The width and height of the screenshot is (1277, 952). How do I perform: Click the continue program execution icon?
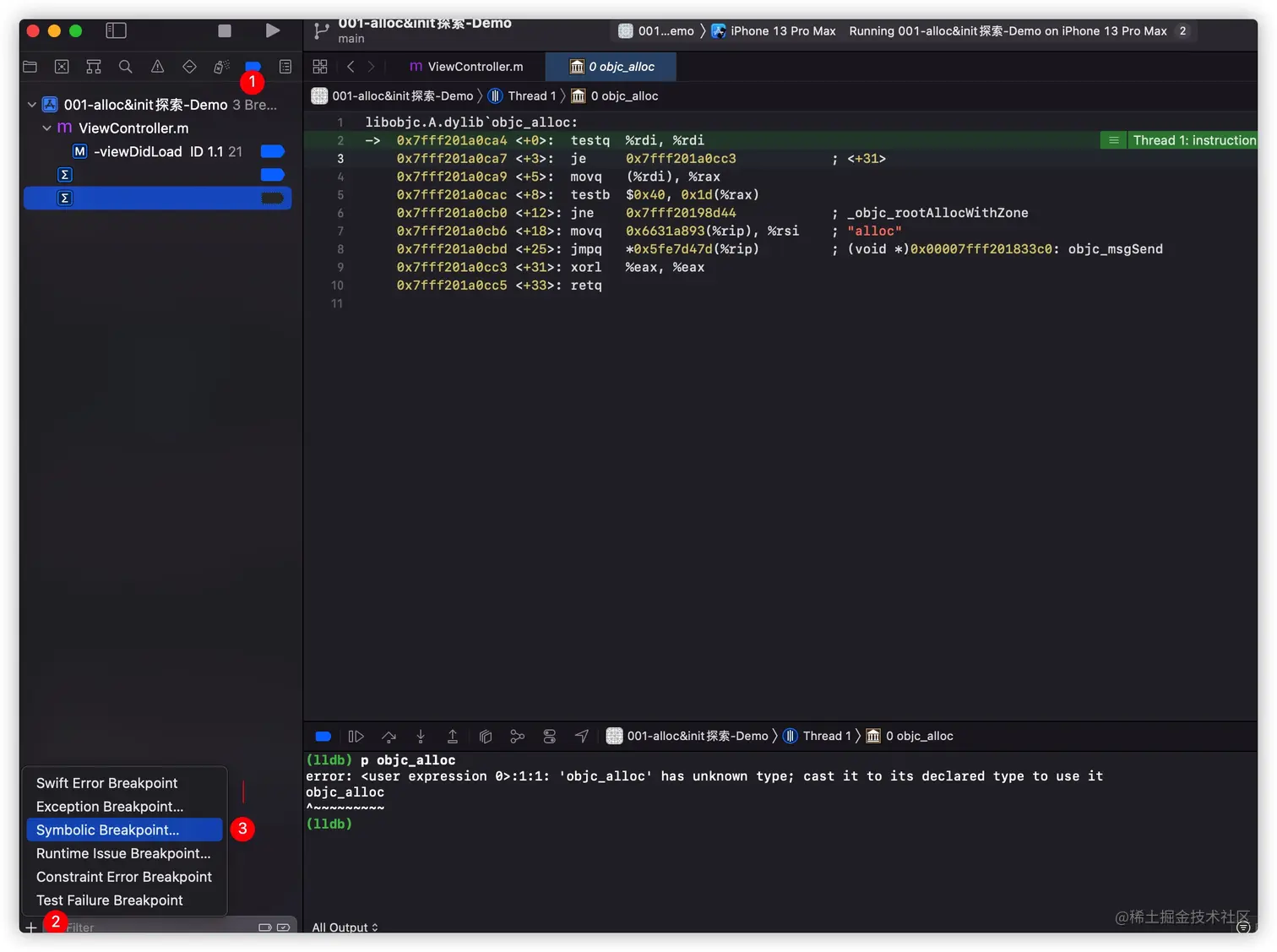[356, 737]
